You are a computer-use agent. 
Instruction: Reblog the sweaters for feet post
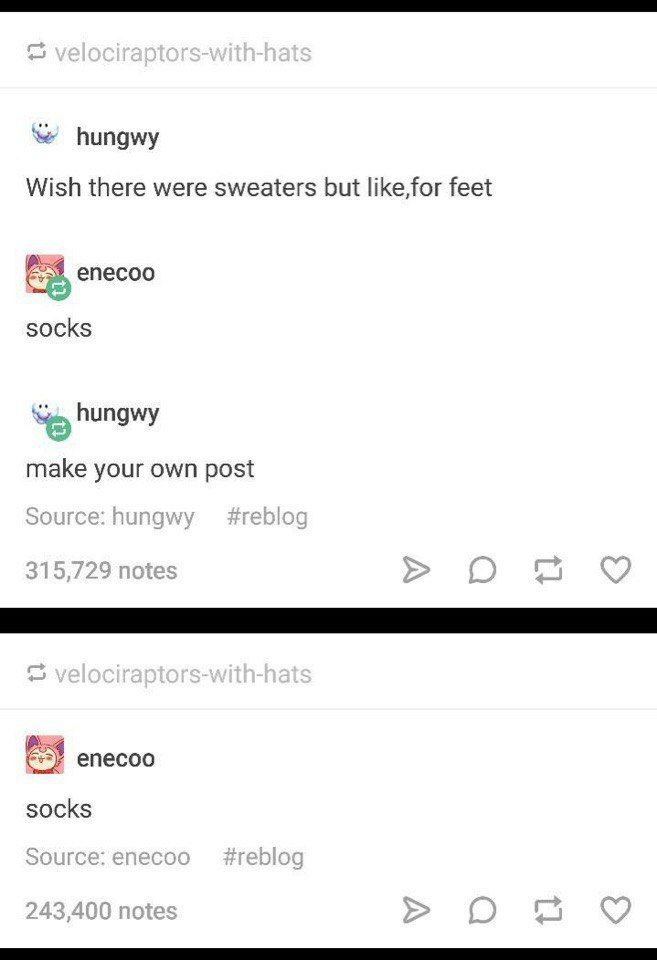coord(548,569)
